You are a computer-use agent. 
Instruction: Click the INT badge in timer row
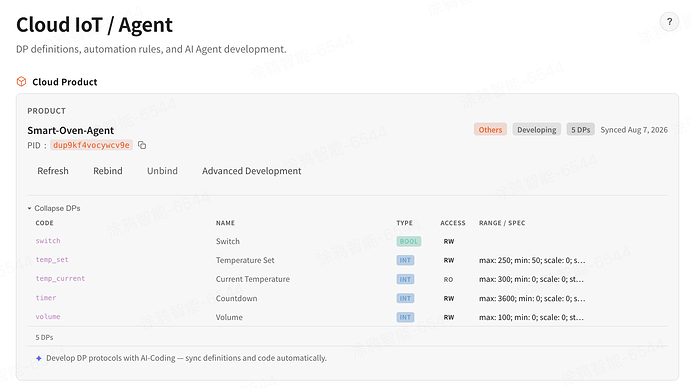click(405, 298)
